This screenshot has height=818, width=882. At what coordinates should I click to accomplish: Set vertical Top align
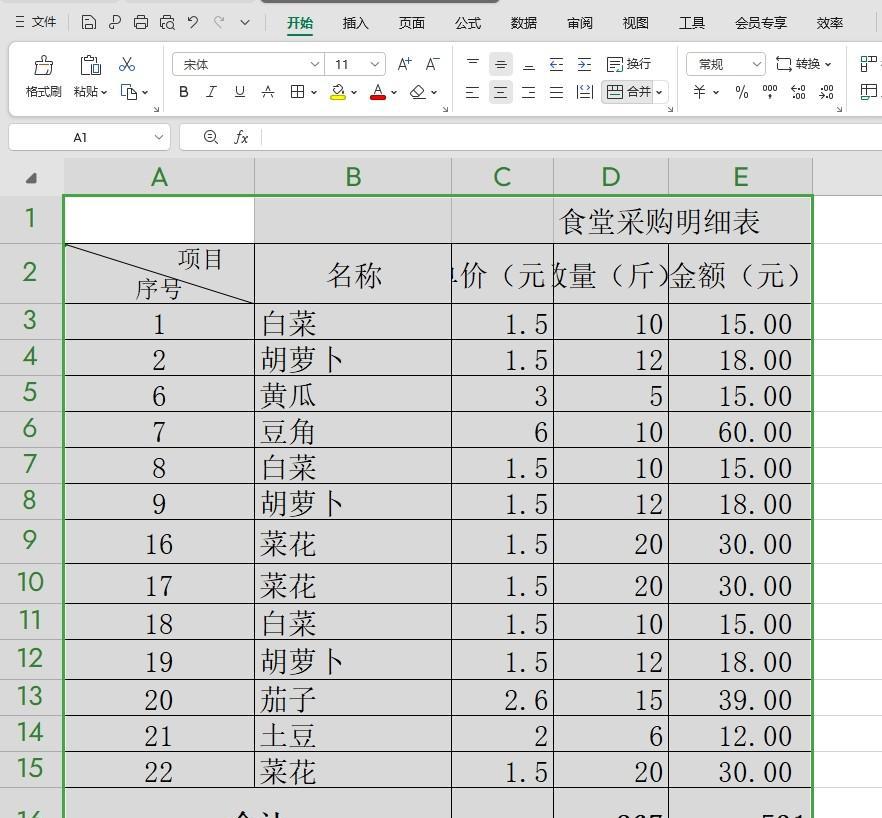point(473,64)
